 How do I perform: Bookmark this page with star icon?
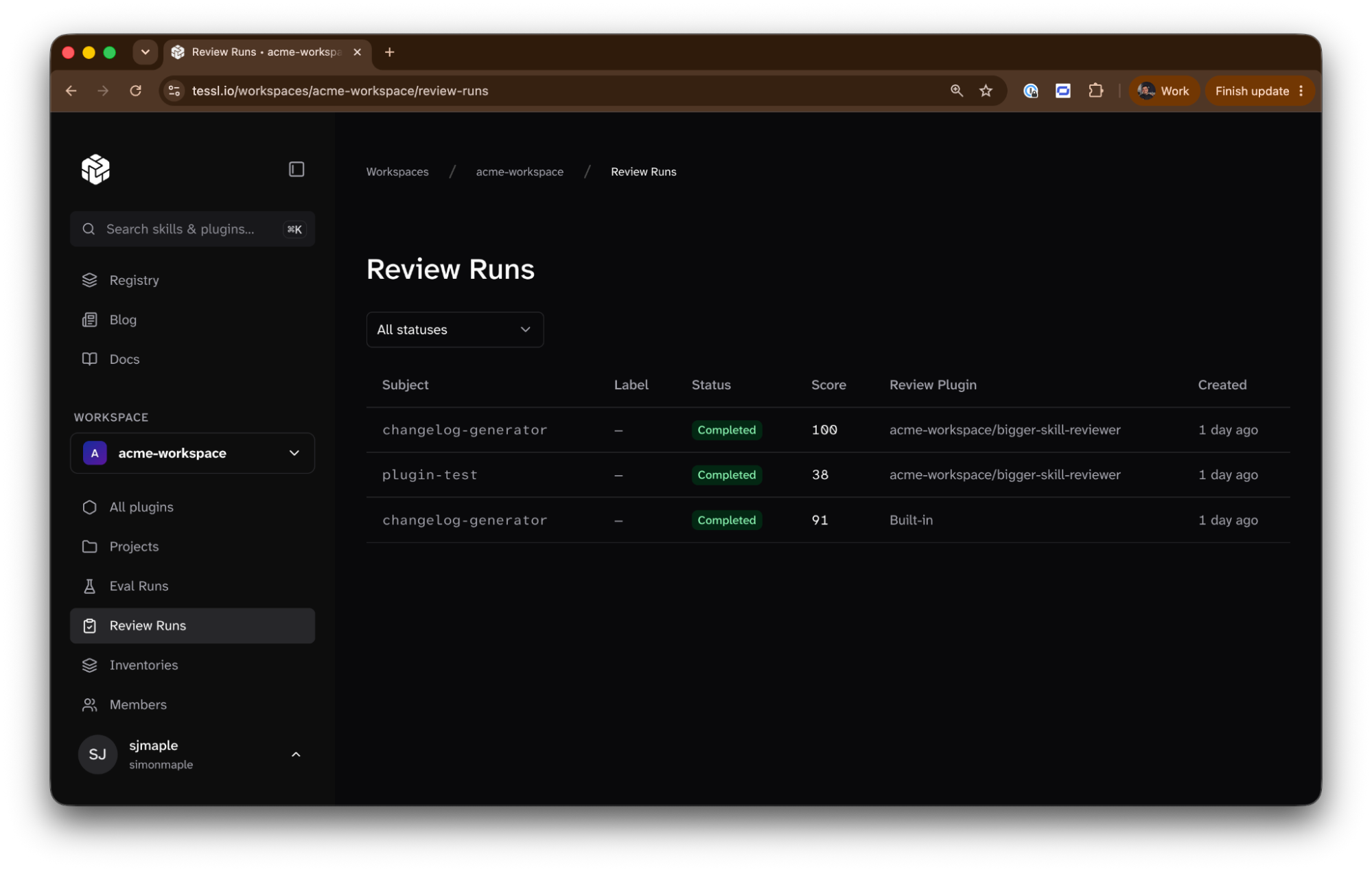coord(986,91)
